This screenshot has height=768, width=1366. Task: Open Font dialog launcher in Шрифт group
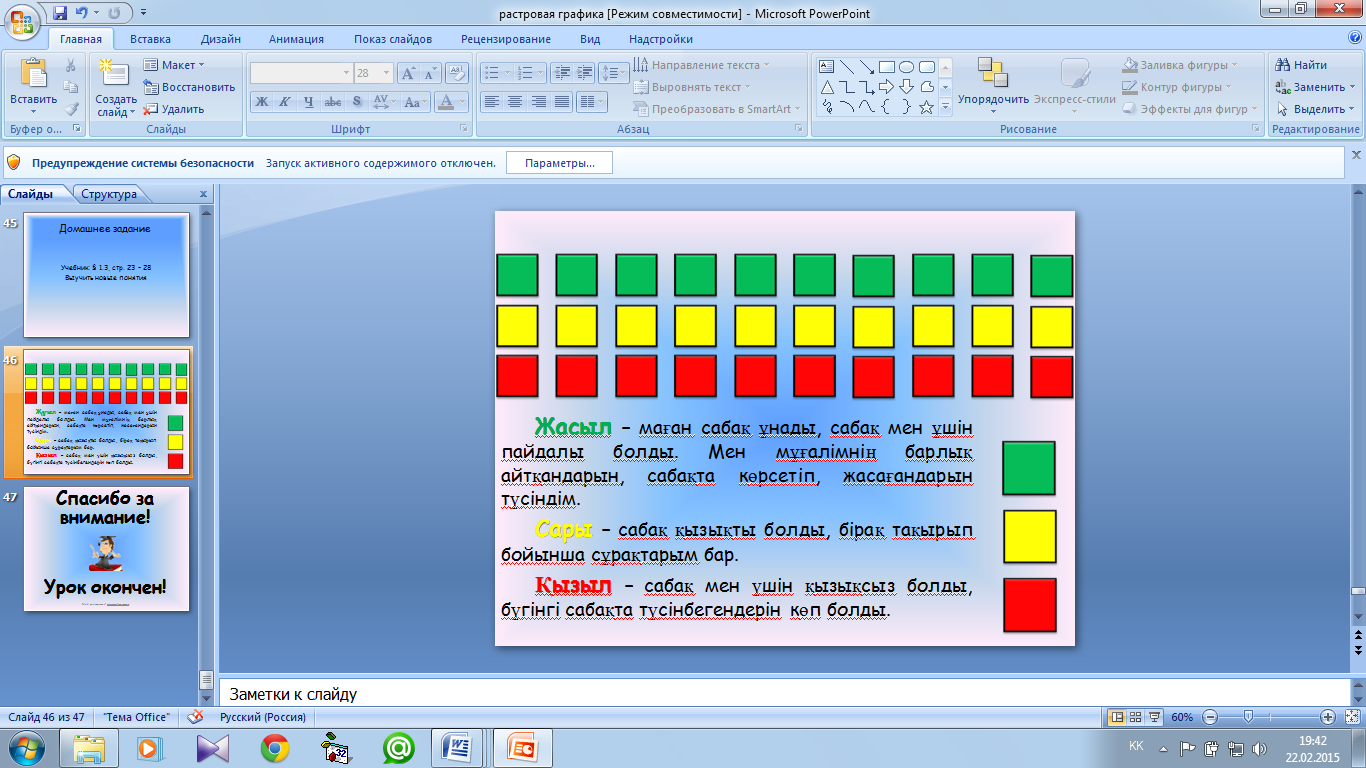[x=464, y=130]
